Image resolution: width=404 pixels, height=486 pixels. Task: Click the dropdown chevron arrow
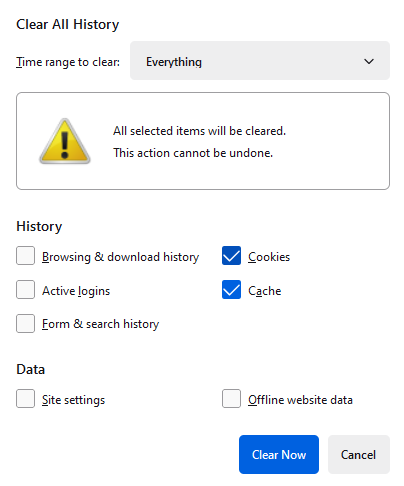coord(369,61)
